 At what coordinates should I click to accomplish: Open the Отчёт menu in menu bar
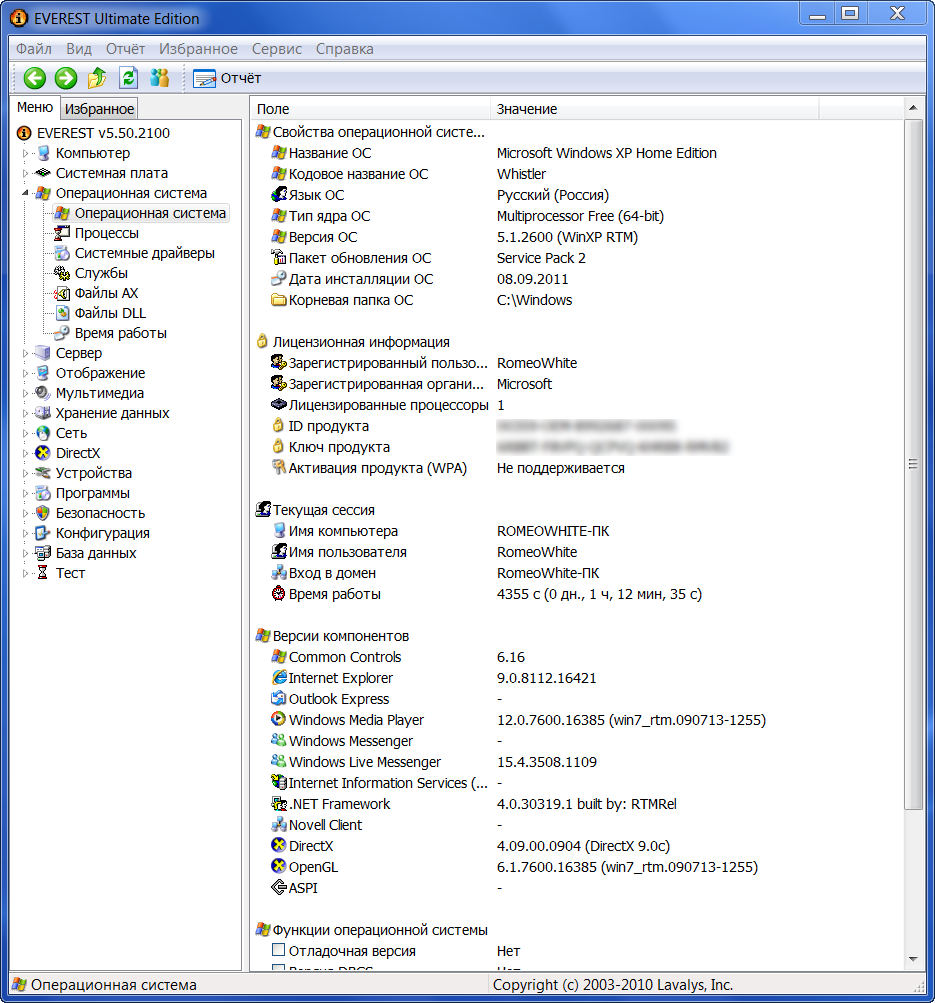point(125,49)
